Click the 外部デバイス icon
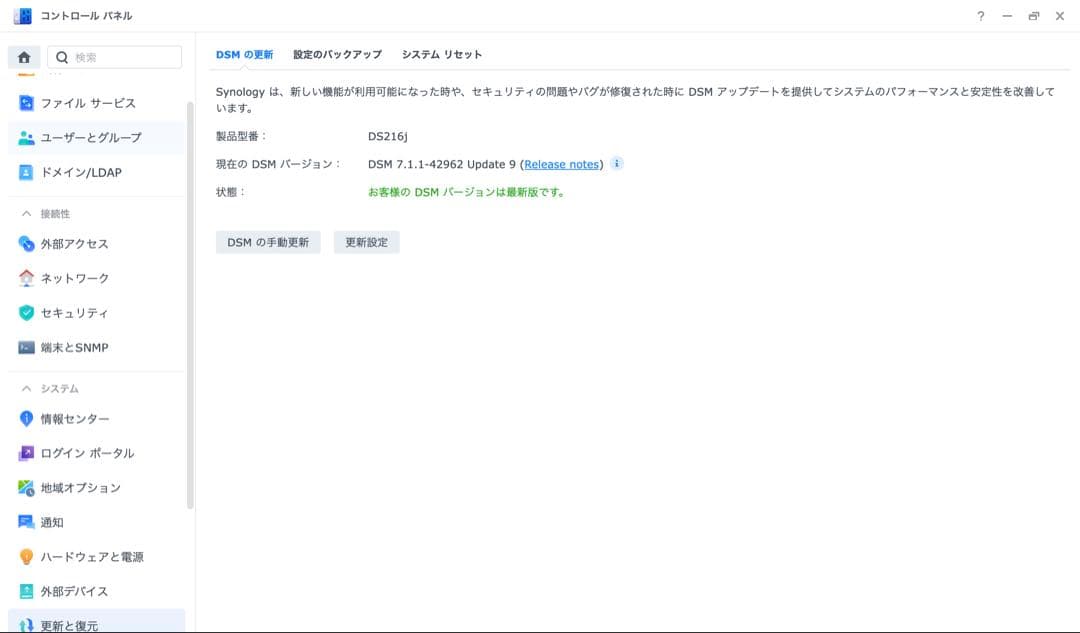 click(26, 592)
